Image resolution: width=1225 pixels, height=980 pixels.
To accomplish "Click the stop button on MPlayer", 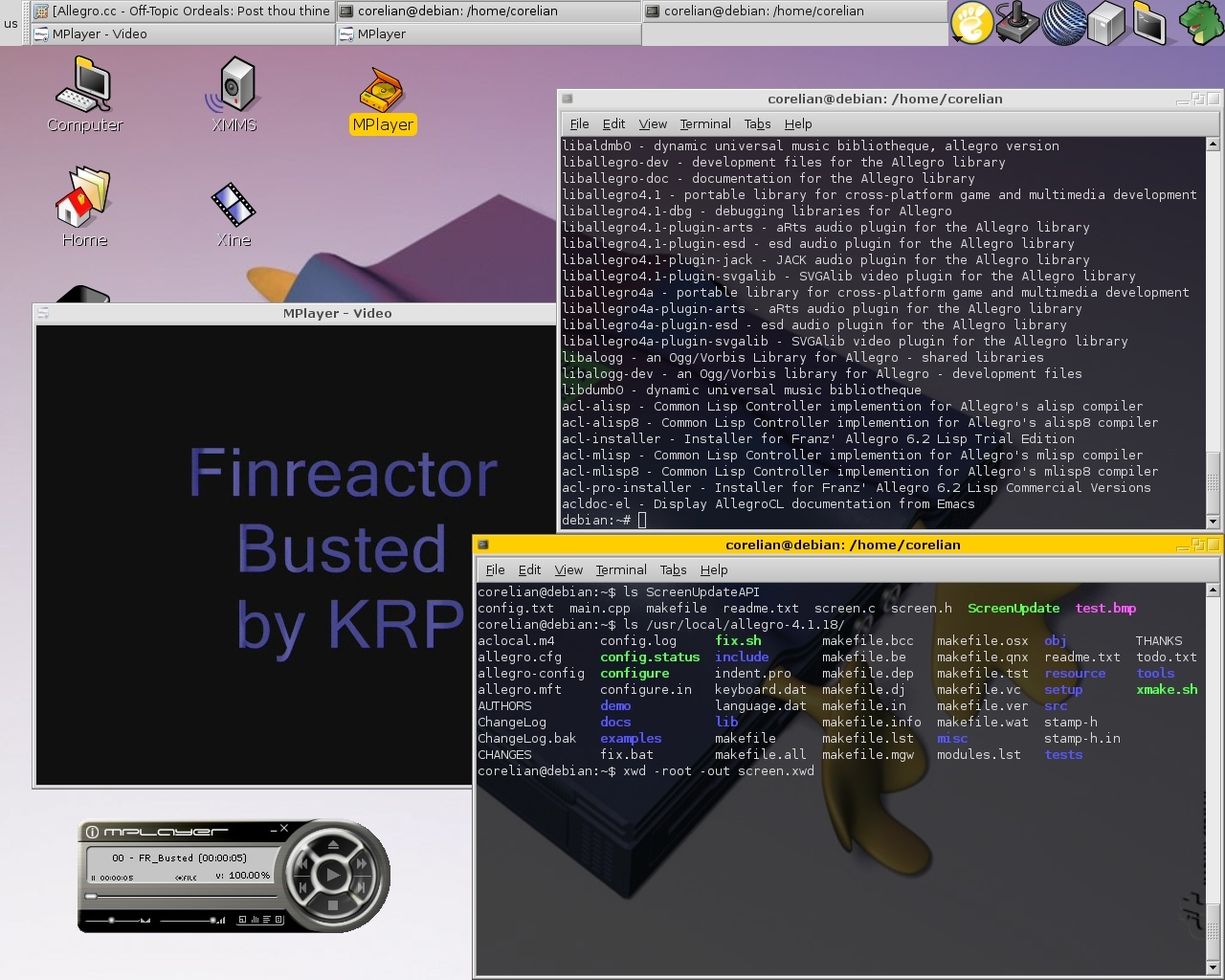I will point(332,904).
